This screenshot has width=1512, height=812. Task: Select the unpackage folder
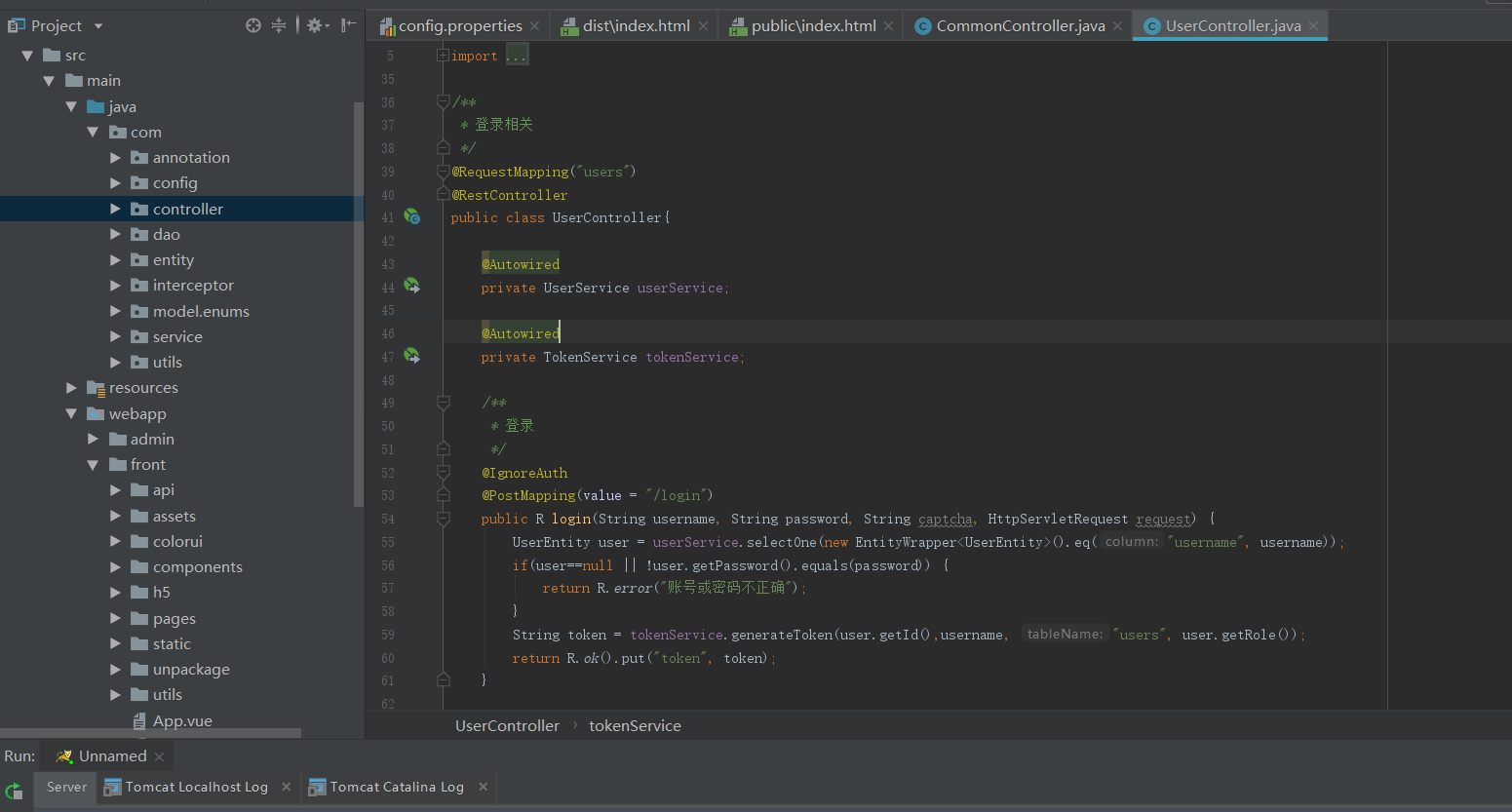[x=191, y=669]
